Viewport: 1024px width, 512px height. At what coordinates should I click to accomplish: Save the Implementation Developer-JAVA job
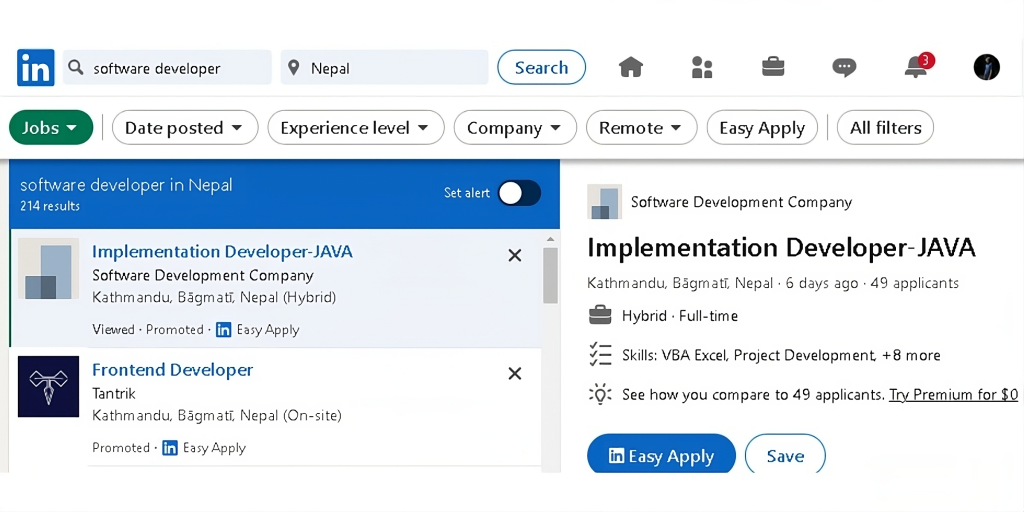785,455
